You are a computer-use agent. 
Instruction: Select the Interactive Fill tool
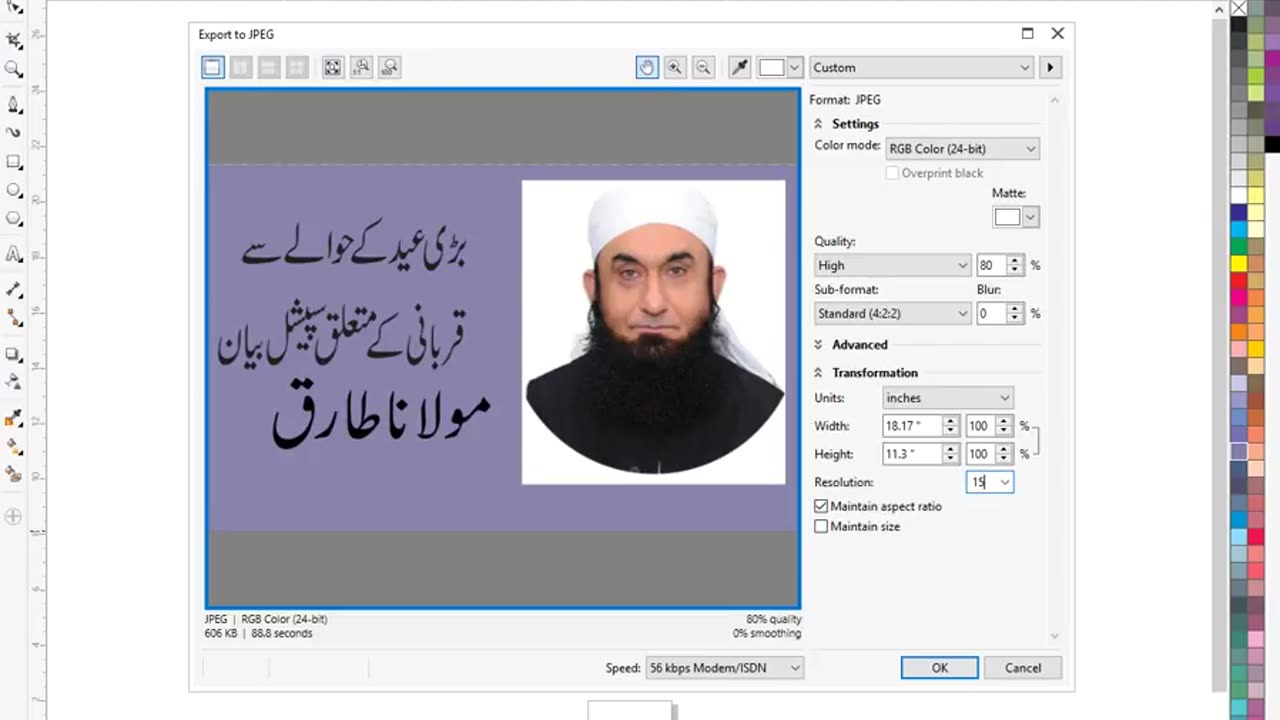pyautogui.click(x=14, y=446)
